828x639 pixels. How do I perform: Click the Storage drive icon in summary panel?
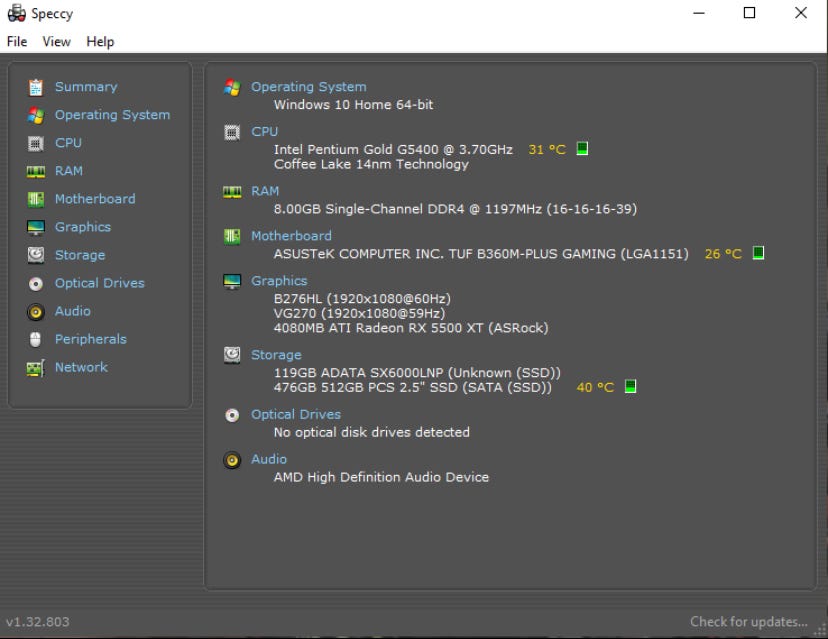[x=232, y=355]
